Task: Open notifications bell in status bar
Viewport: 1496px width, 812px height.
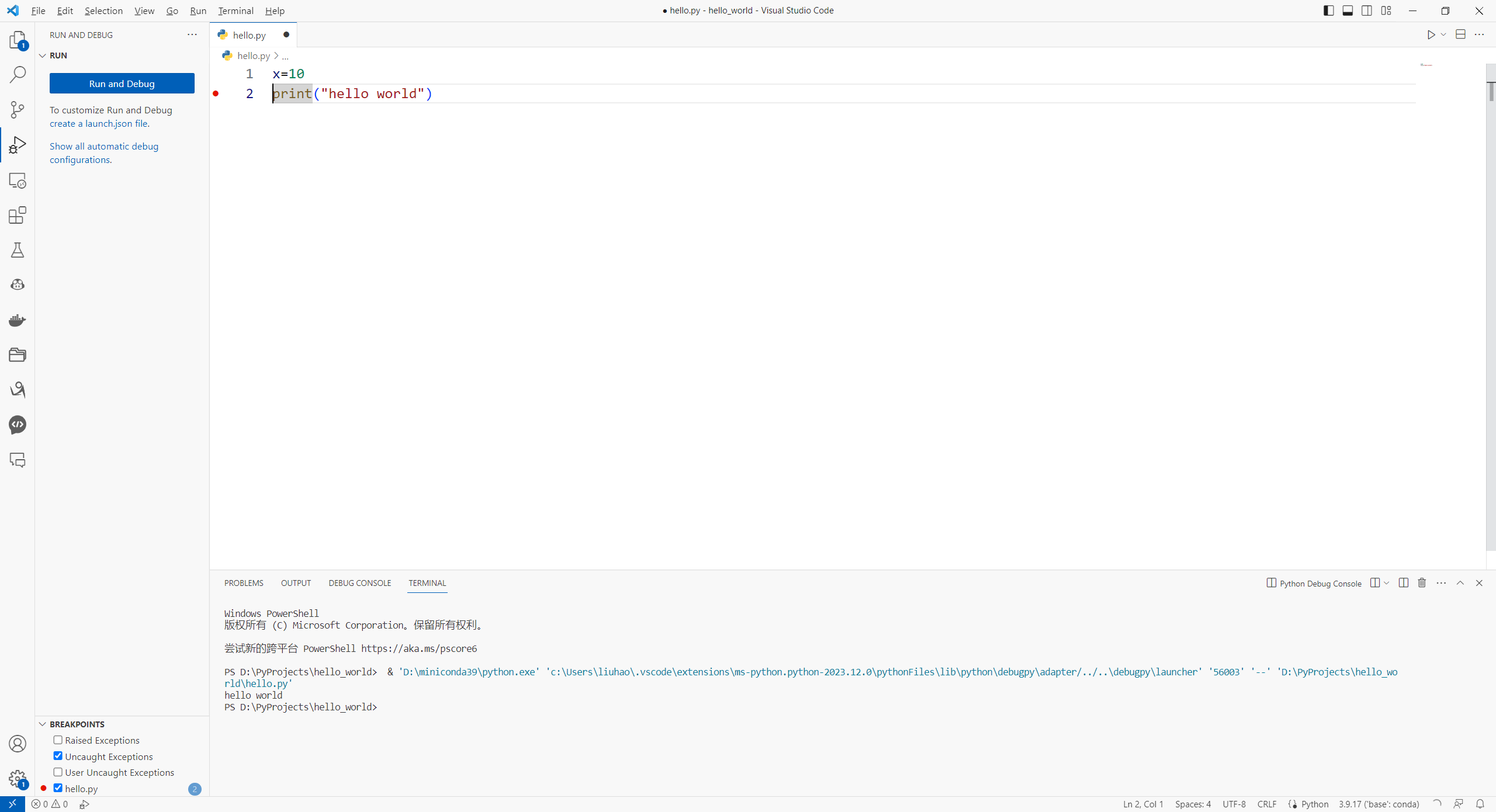Action: (1480, 804)
